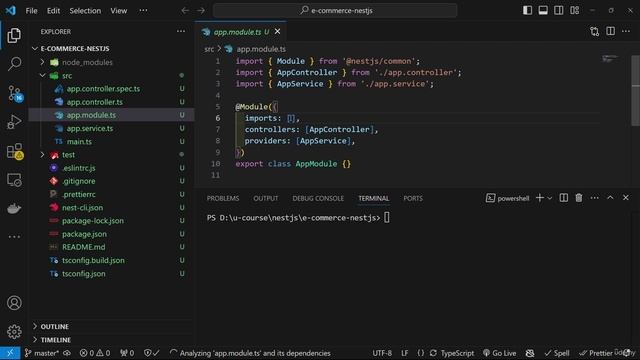
Task: Click the master branch in status bar
Action: (42, 353)
